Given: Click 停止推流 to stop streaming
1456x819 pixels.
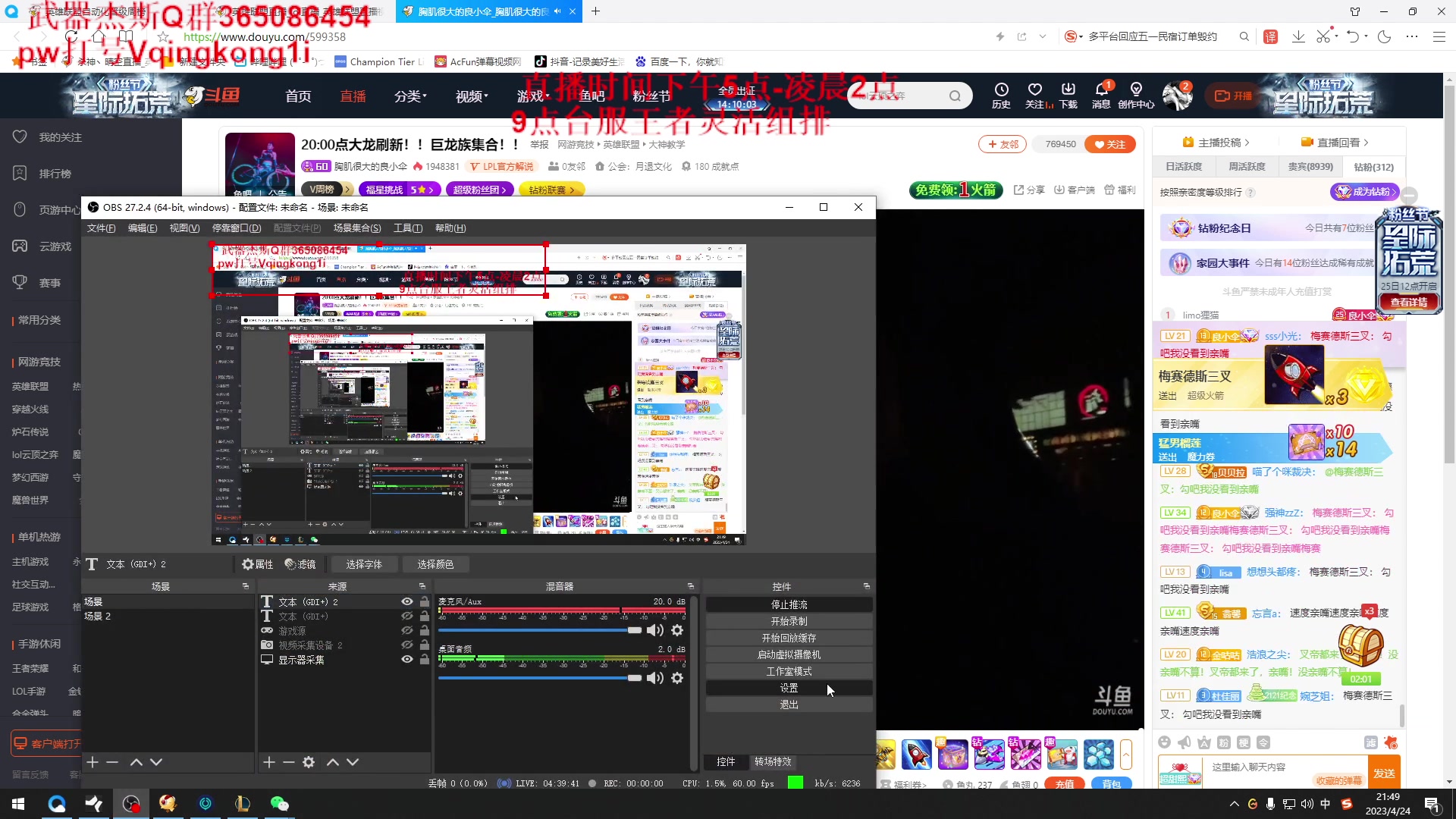Looking at the screenshot, I should (x=789, y=604).
